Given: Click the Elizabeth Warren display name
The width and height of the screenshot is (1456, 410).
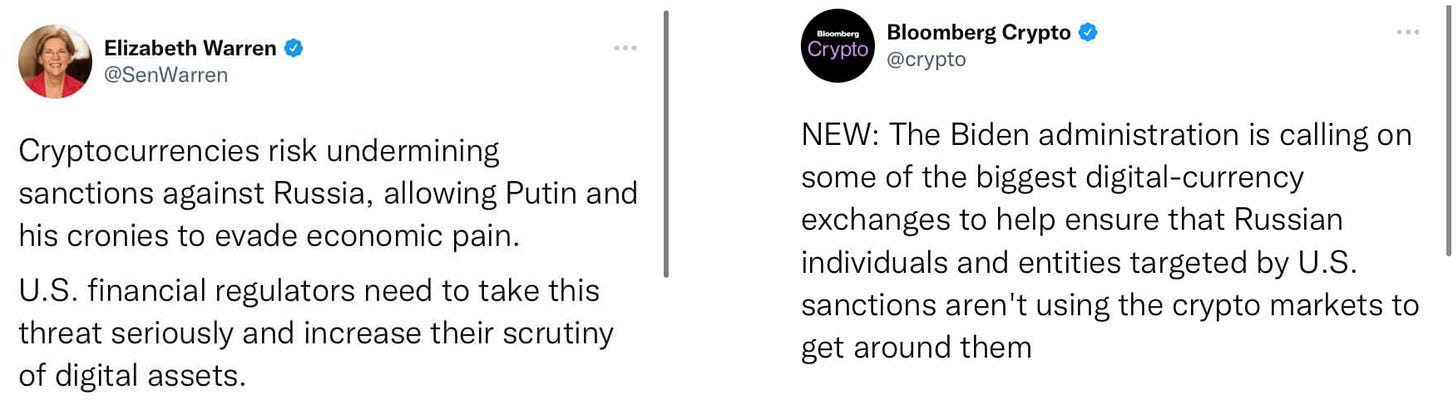Looking at the screenshot, I should pyautogui.click(x=190, y=48).
